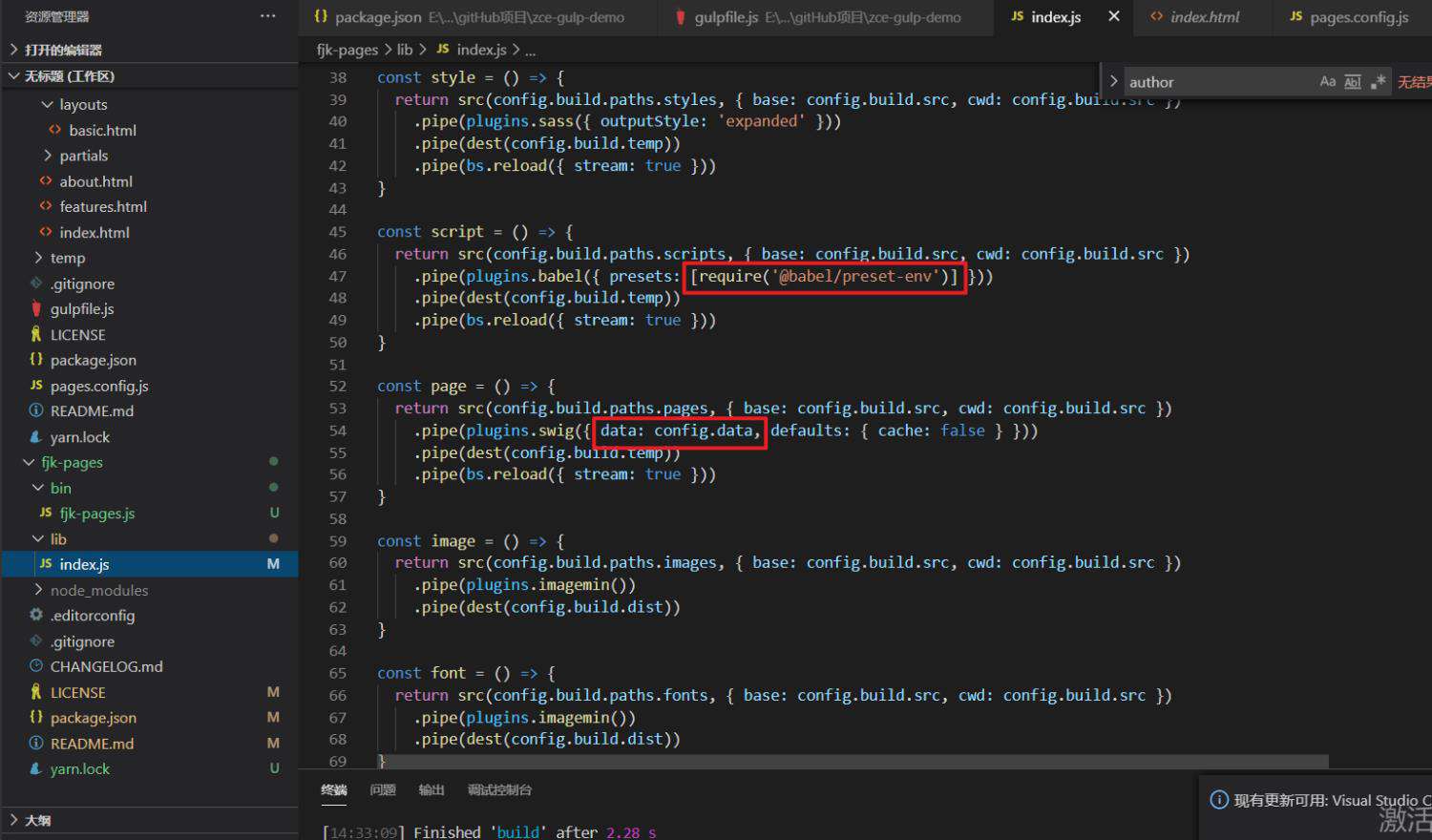
Task: Switch to the gulpfile.js editor tab
Action: 826,17
